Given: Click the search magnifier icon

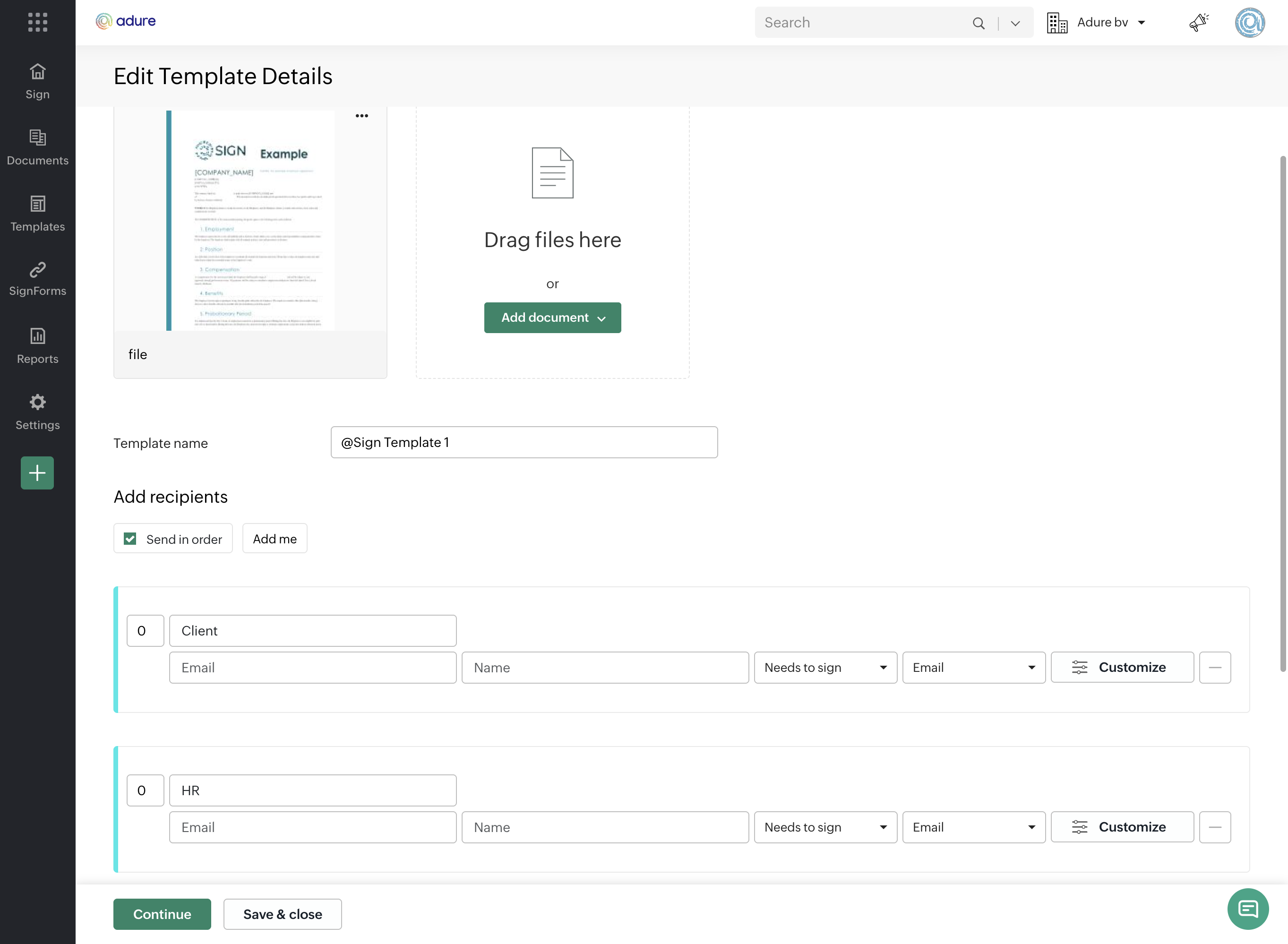Looking at the screenshot, I should click(x=979, y=23).
